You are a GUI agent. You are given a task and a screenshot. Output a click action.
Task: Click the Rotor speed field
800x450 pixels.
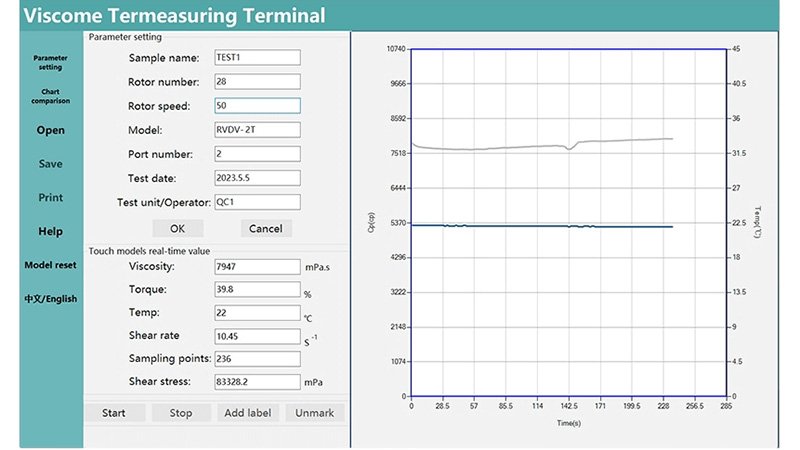[x=257, y=106]
